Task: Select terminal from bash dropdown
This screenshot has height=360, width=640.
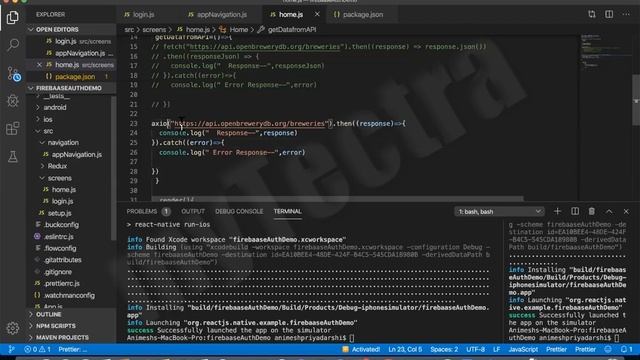Action: 499,211
